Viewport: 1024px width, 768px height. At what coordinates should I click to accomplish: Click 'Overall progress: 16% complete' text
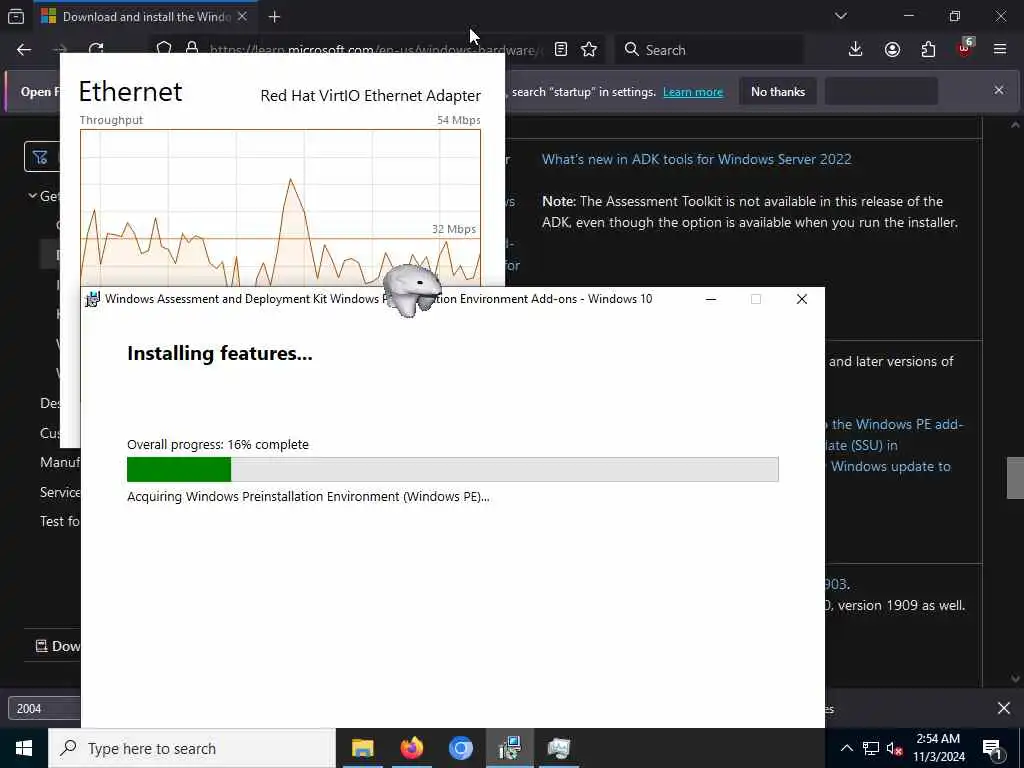pyautogui.click(x=217, y=445)
